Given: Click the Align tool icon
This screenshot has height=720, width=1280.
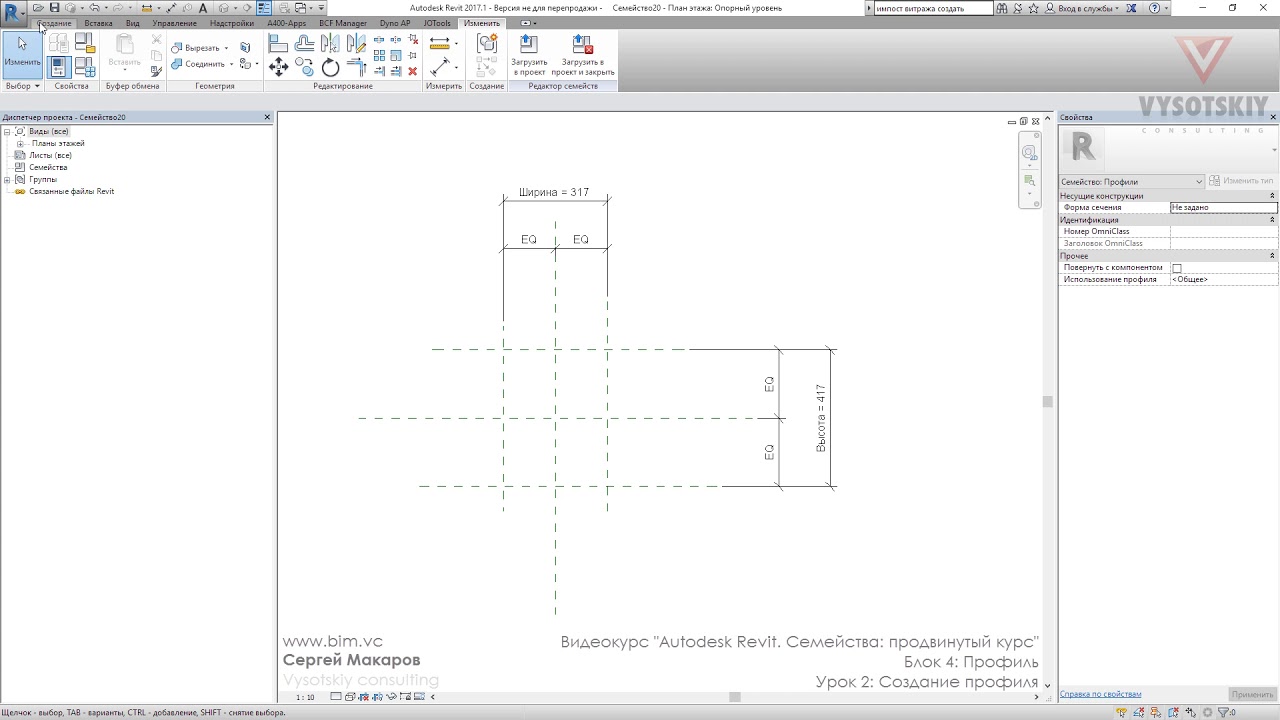Looking at the screenshot, I should point(279,44).
